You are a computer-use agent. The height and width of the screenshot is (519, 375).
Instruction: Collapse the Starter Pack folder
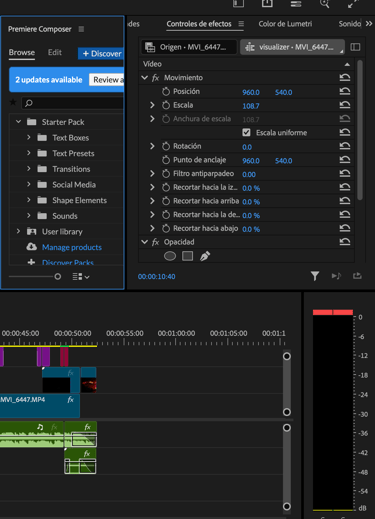tap(19, 122)
